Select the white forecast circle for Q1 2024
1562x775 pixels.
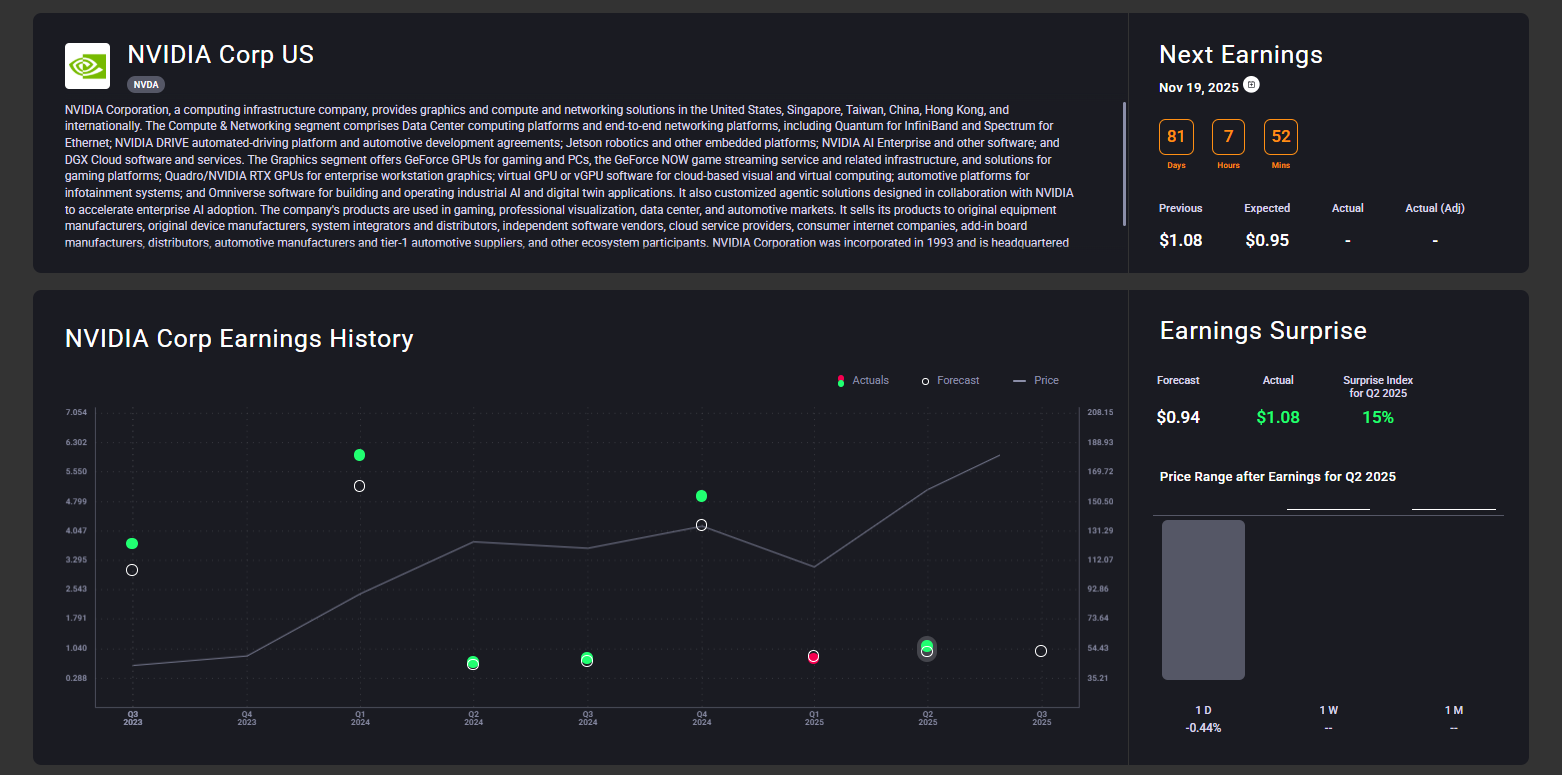(x=359, y=486)
